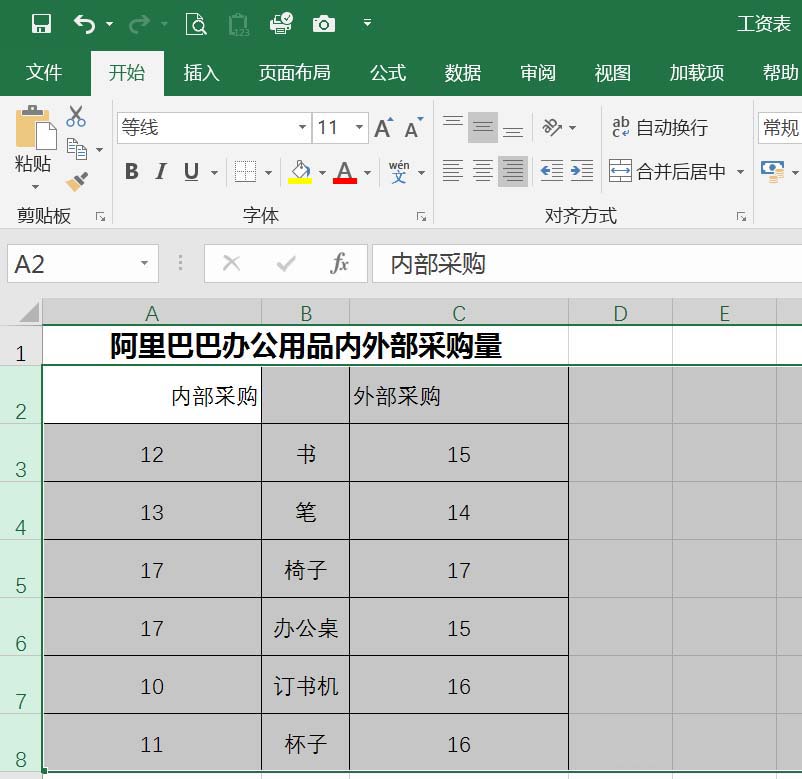
Task: Apply yellow fill color bucket
Action: pos(300,171)
